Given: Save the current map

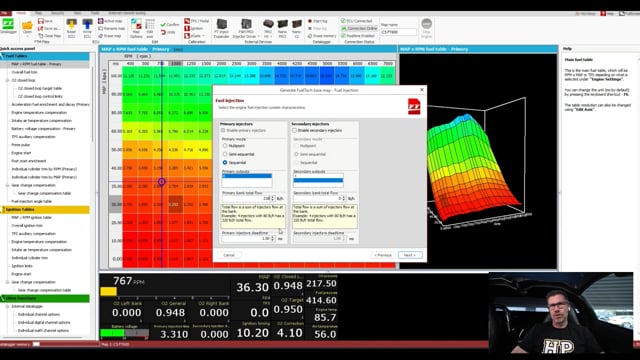Looking at the screenshot, I should tap(46, 21).
